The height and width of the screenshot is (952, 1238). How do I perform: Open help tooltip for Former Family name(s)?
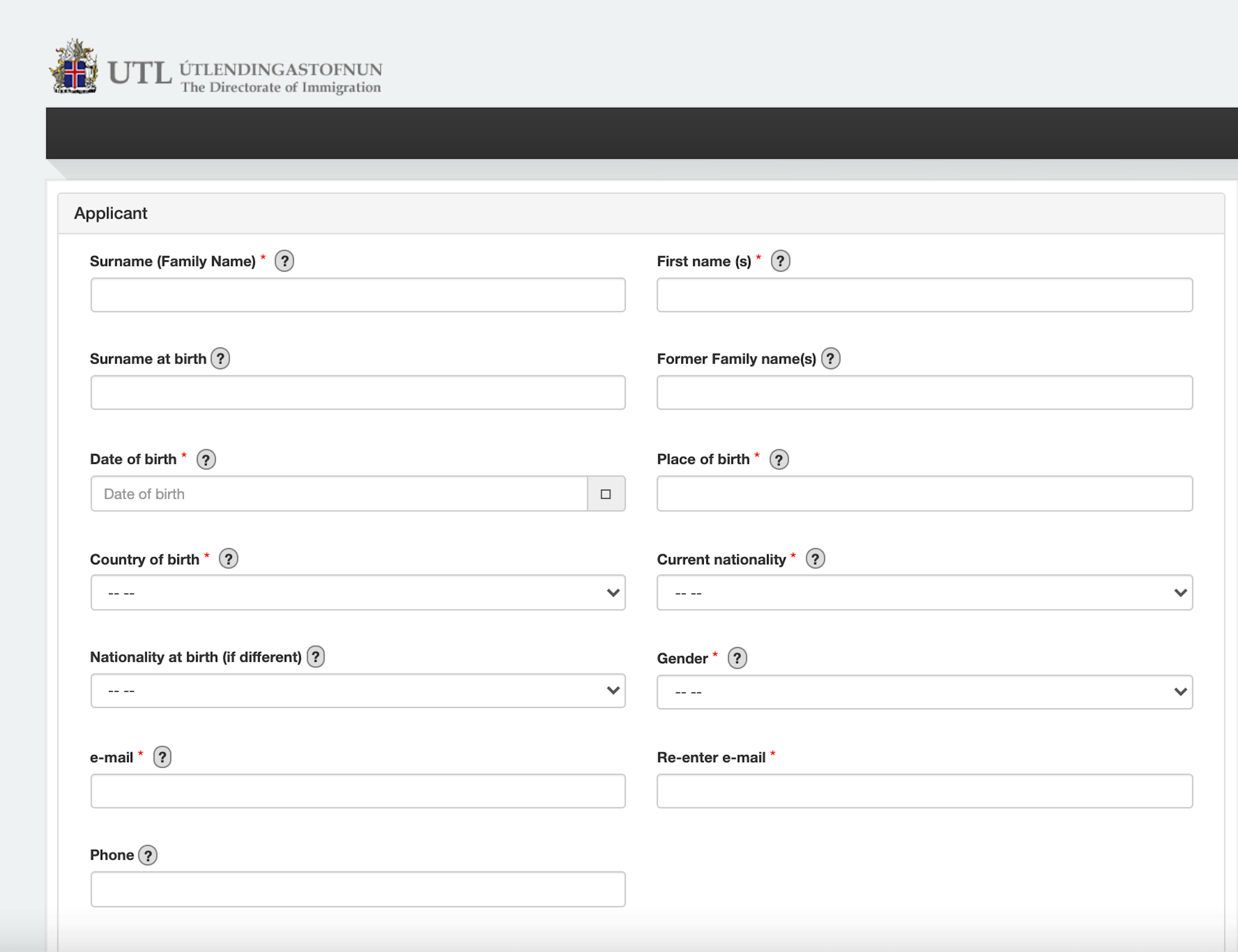click(x=830, y=359)
